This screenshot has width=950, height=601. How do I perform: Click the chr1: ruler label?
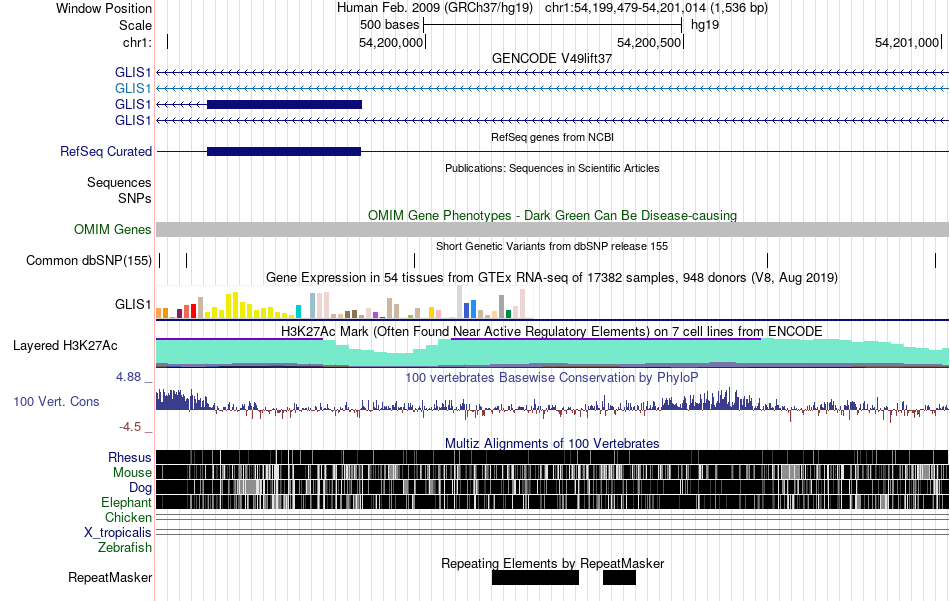[137, 42]
